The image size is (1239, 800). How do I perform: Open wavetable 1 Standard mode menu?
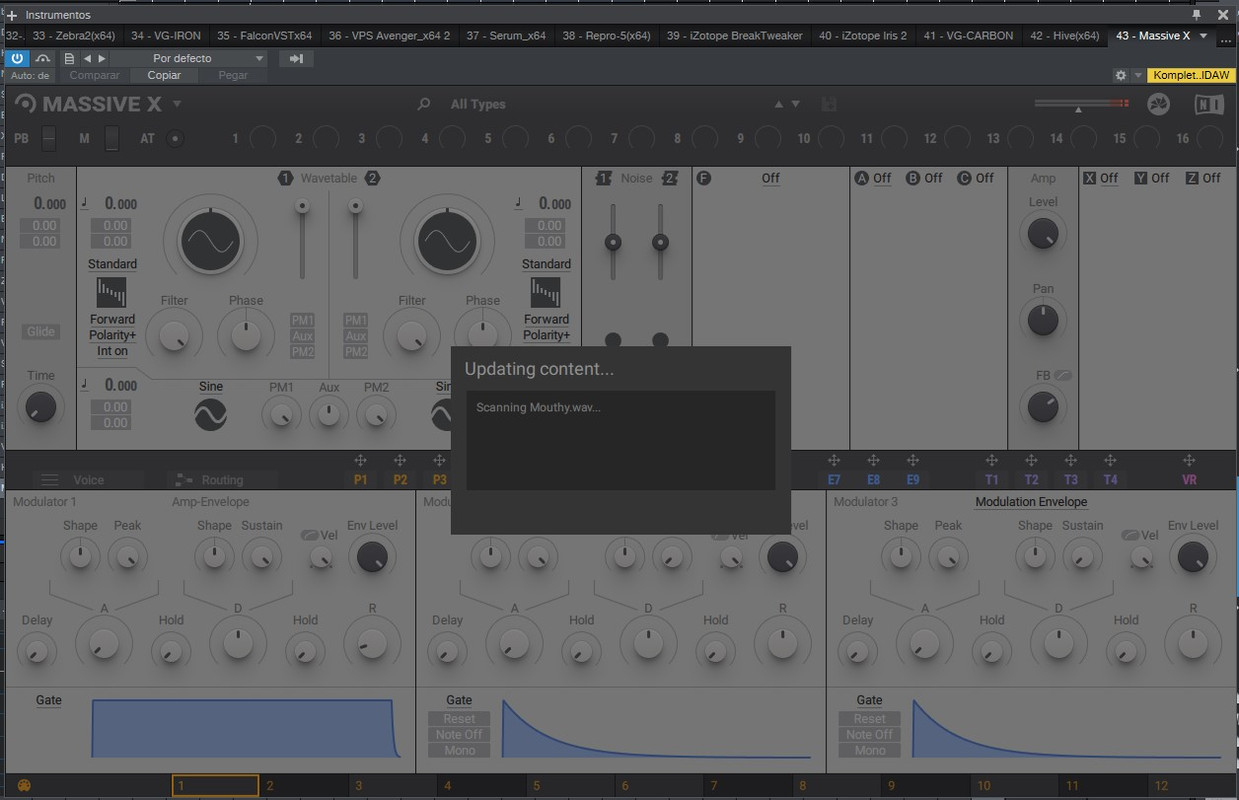coord(112,264)
